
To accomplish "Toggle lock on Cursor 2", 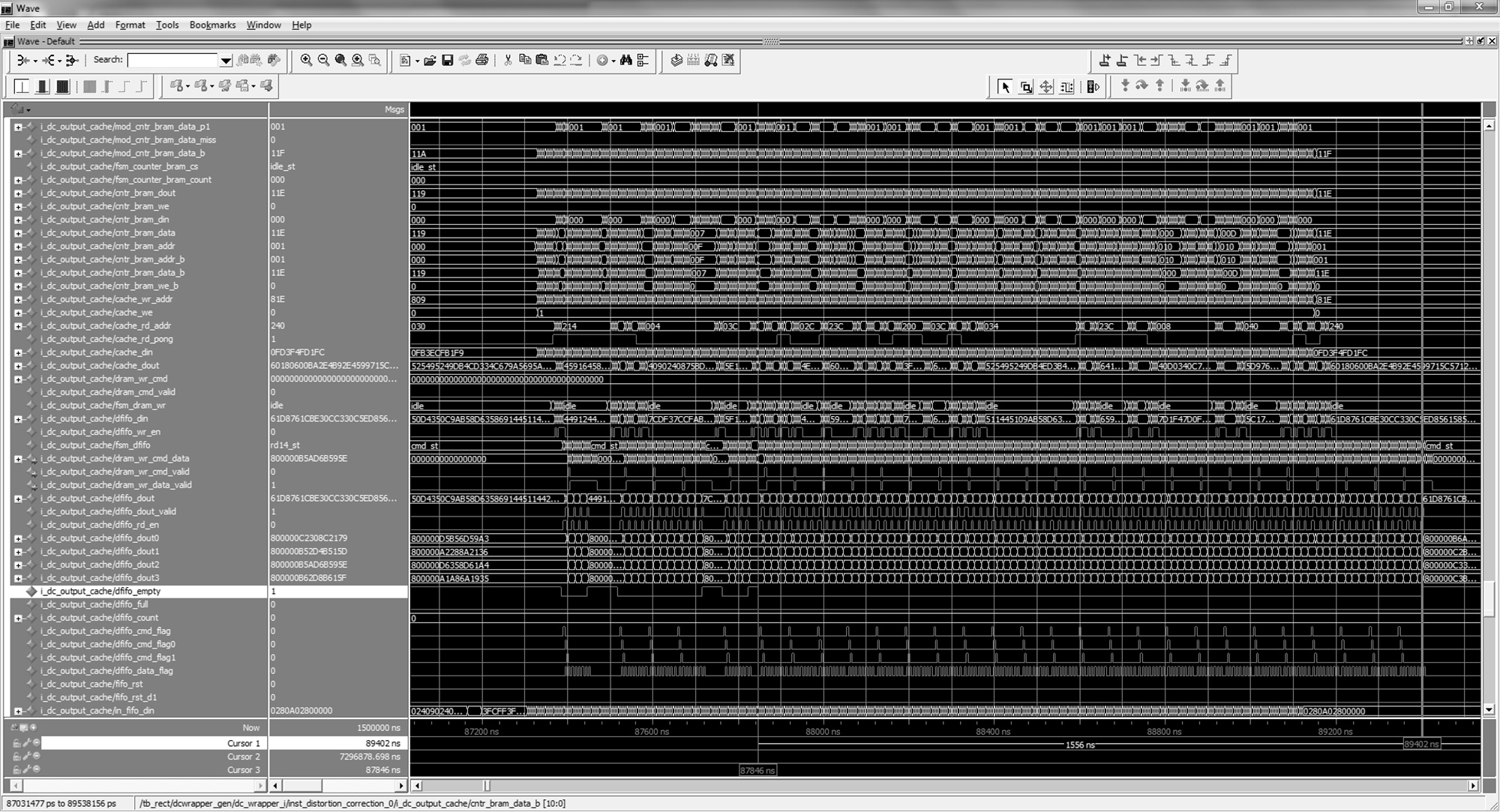I will click(16, 757).
